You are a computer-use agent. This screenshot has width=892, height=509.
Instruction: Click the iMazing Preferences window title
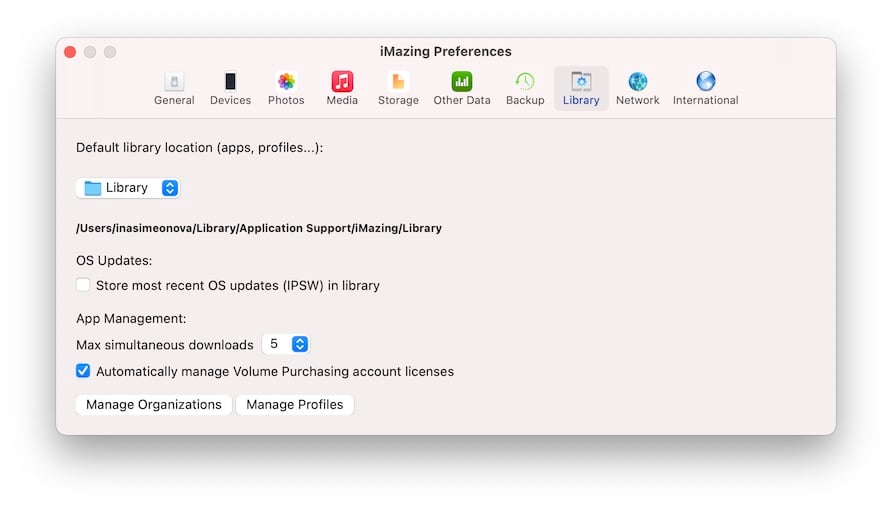pos(446,52)
